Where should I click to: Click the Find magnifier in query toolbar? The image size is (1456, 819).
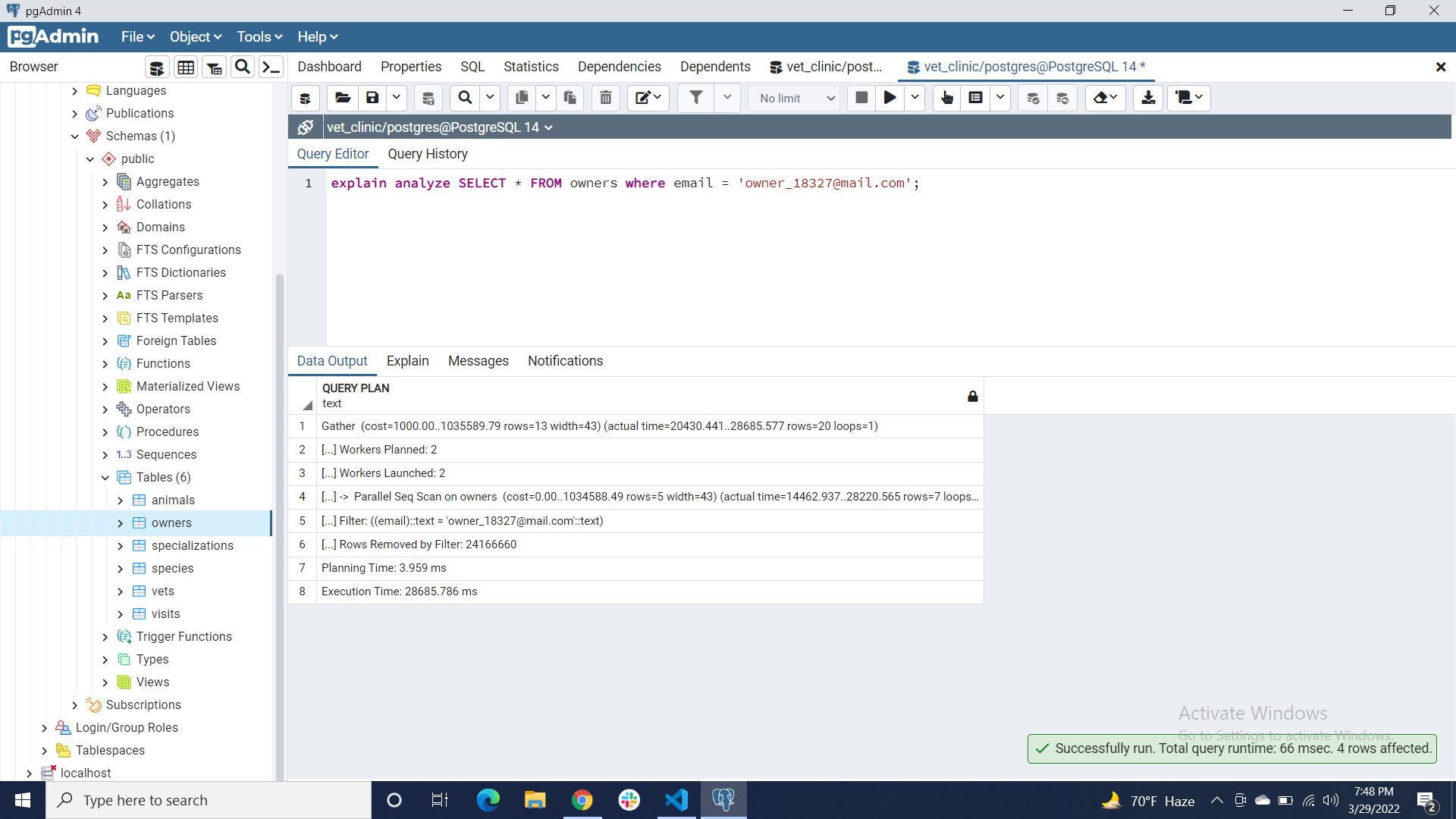click(x=465, y=98)
